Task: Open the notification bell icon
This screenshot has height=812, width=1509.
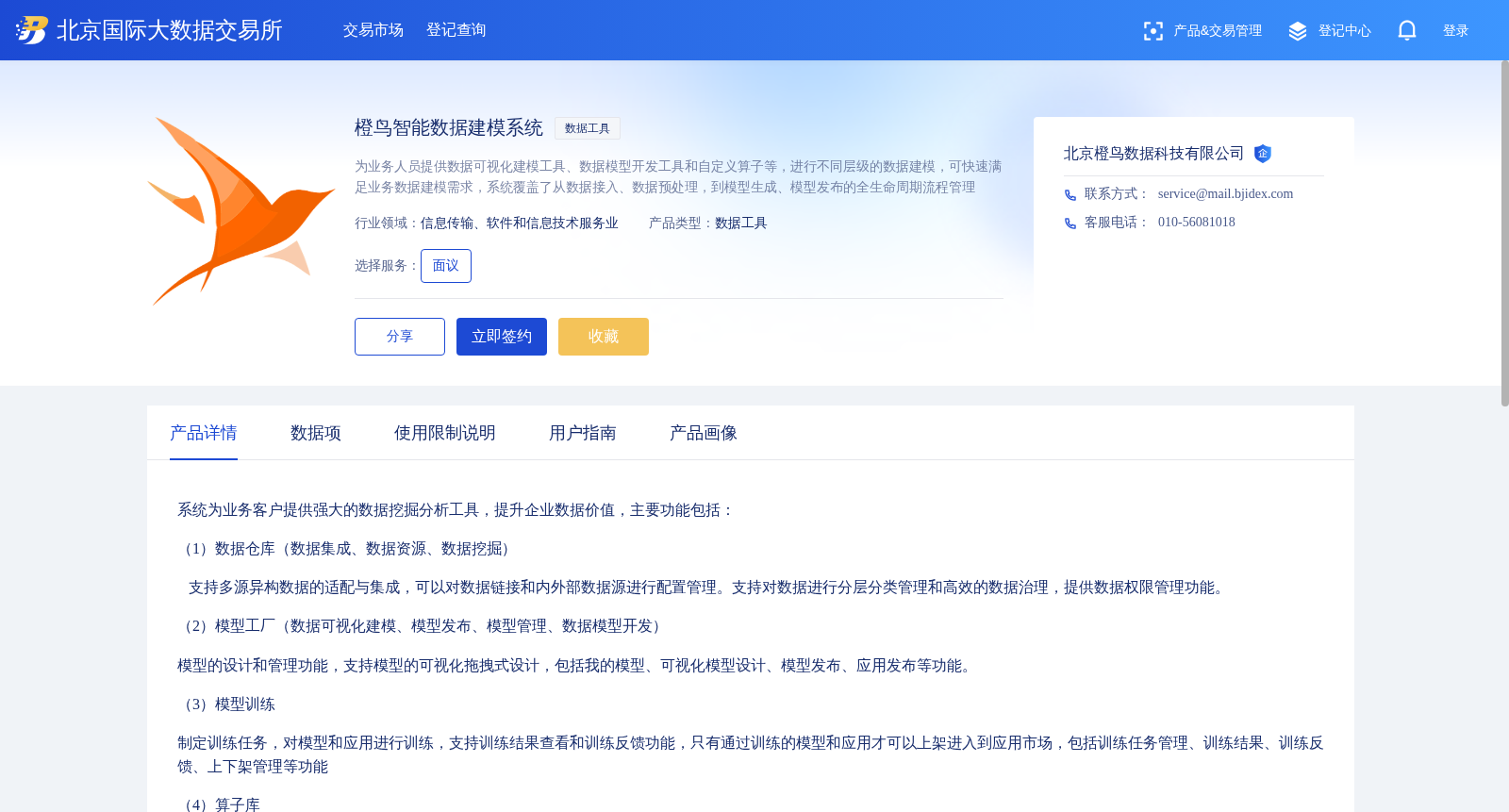Action: 1407,30
